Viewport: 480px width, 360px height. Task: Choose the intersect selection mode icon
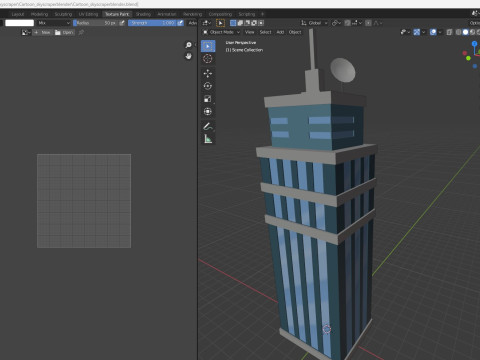click(x=261, y=23)
